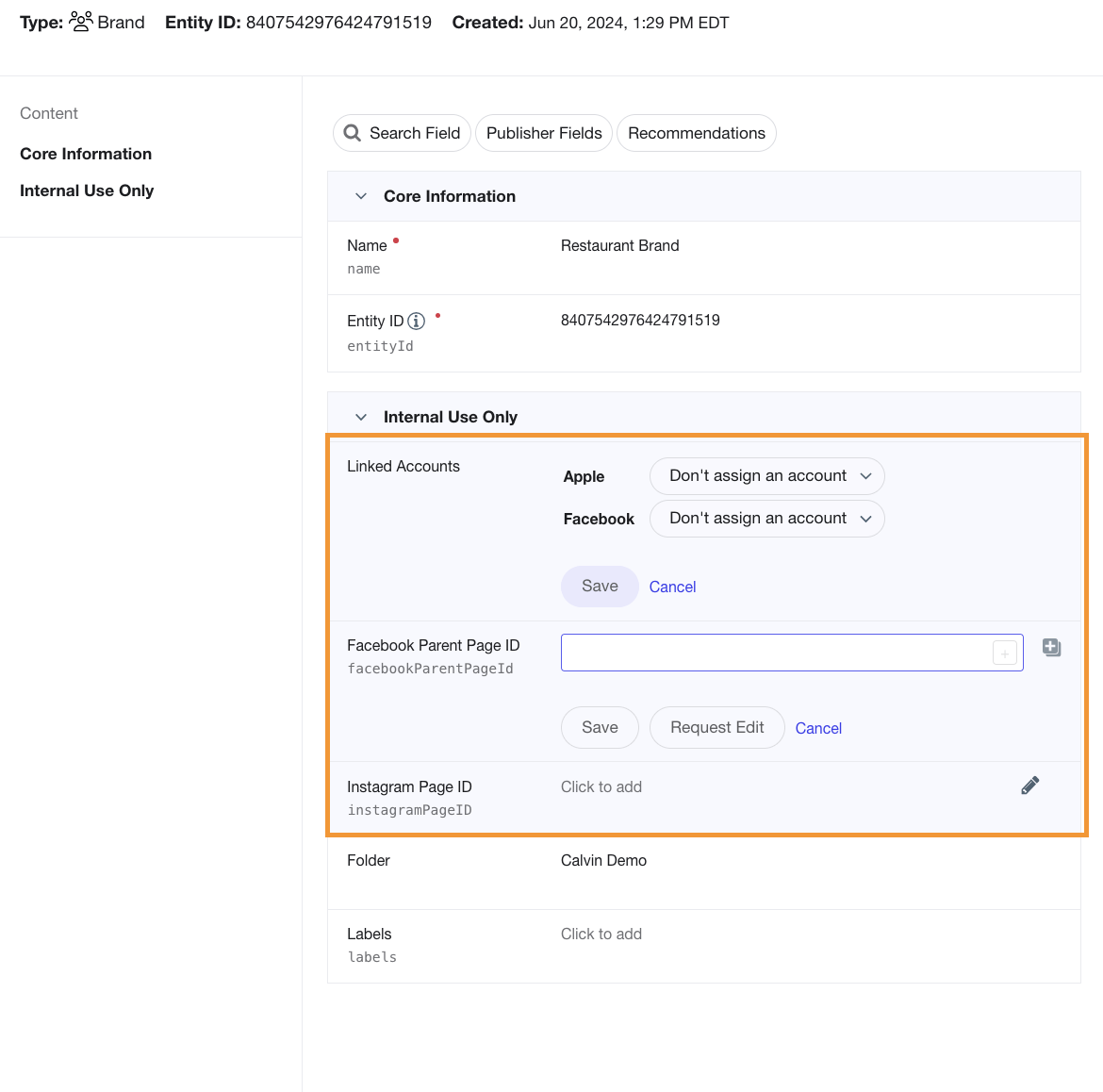1103x1092 pixels.
Task: Click the pencil edit icon for Instagram Page ID
Action: tap(1029, 786)
